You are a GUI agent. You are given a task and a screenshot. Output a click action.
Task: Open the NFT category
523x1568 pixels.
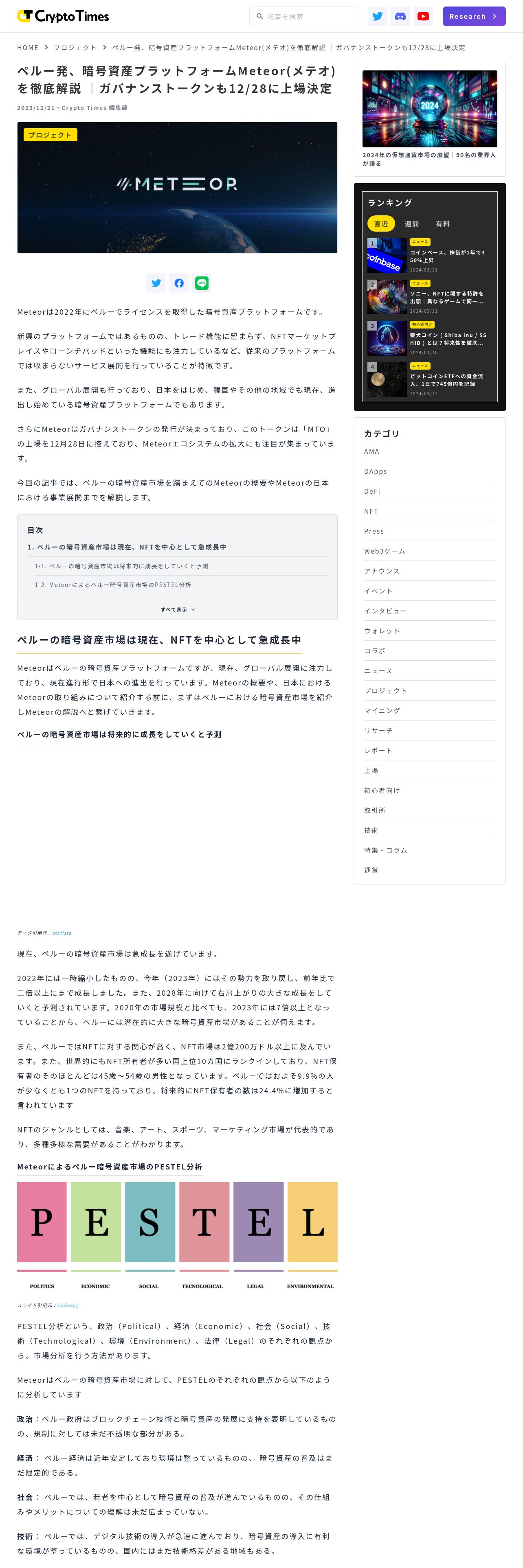430,512
